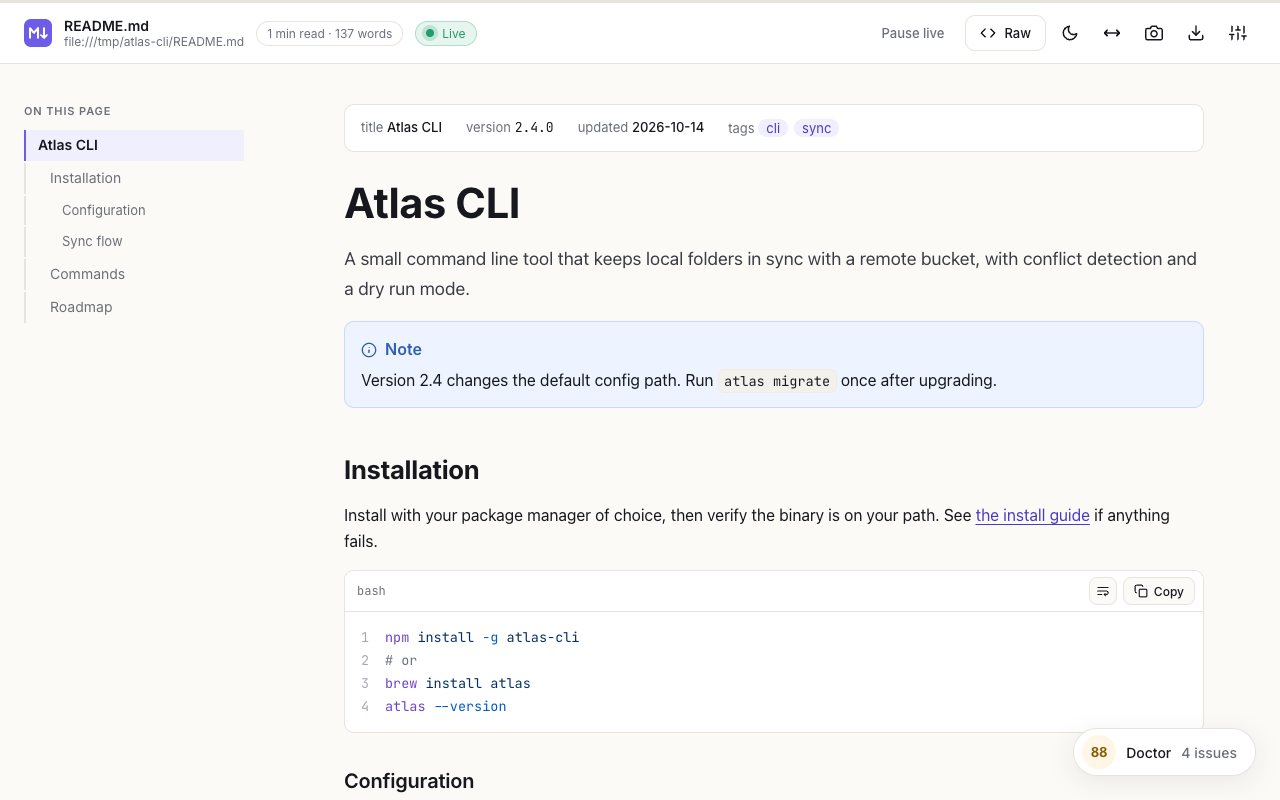Click the bash language label
Viewport: 1280px width, 800px height.
[x=371, y=591]
